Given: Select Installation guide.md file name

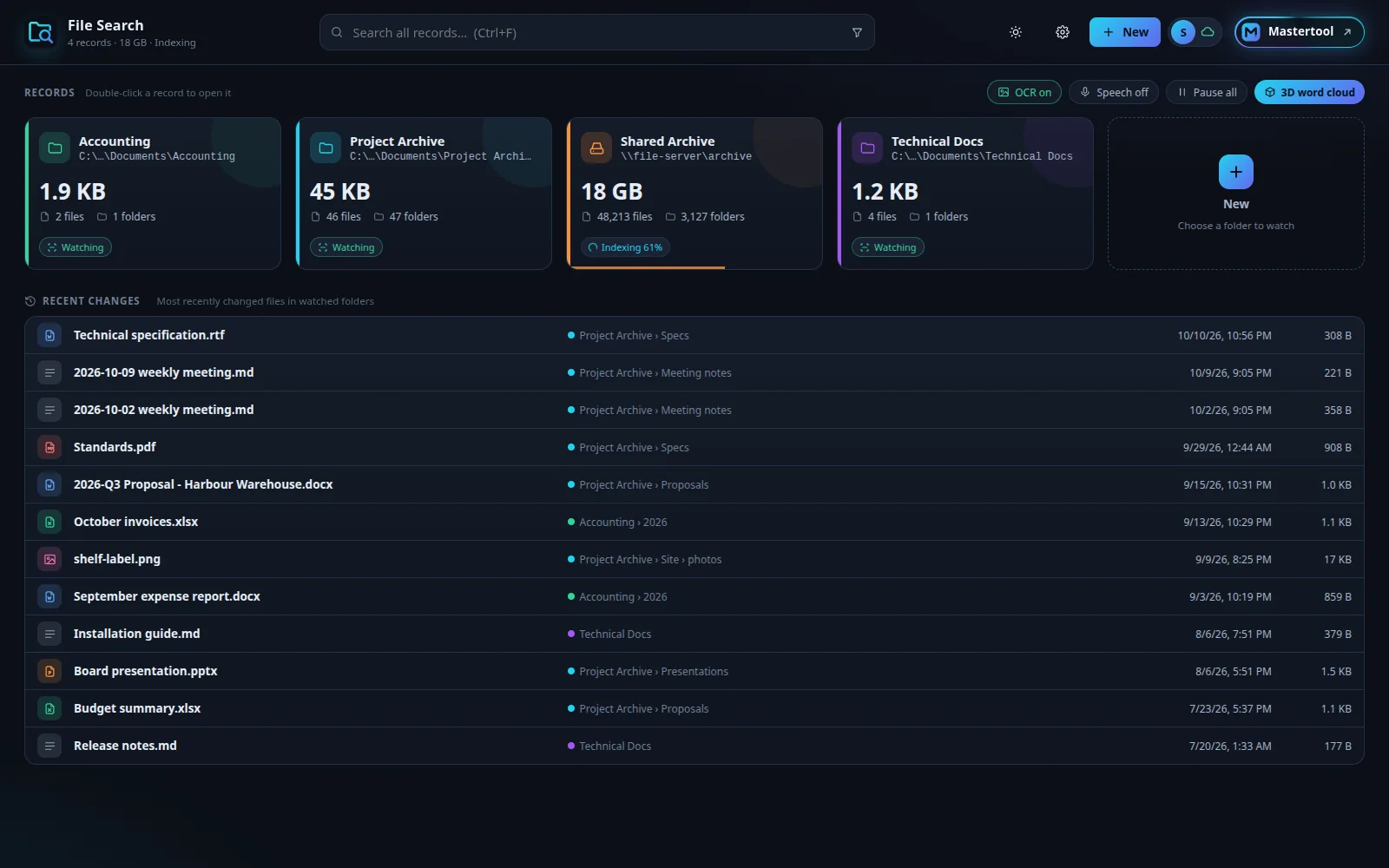Looking at the screenshot, I should [x=137, y=634].
